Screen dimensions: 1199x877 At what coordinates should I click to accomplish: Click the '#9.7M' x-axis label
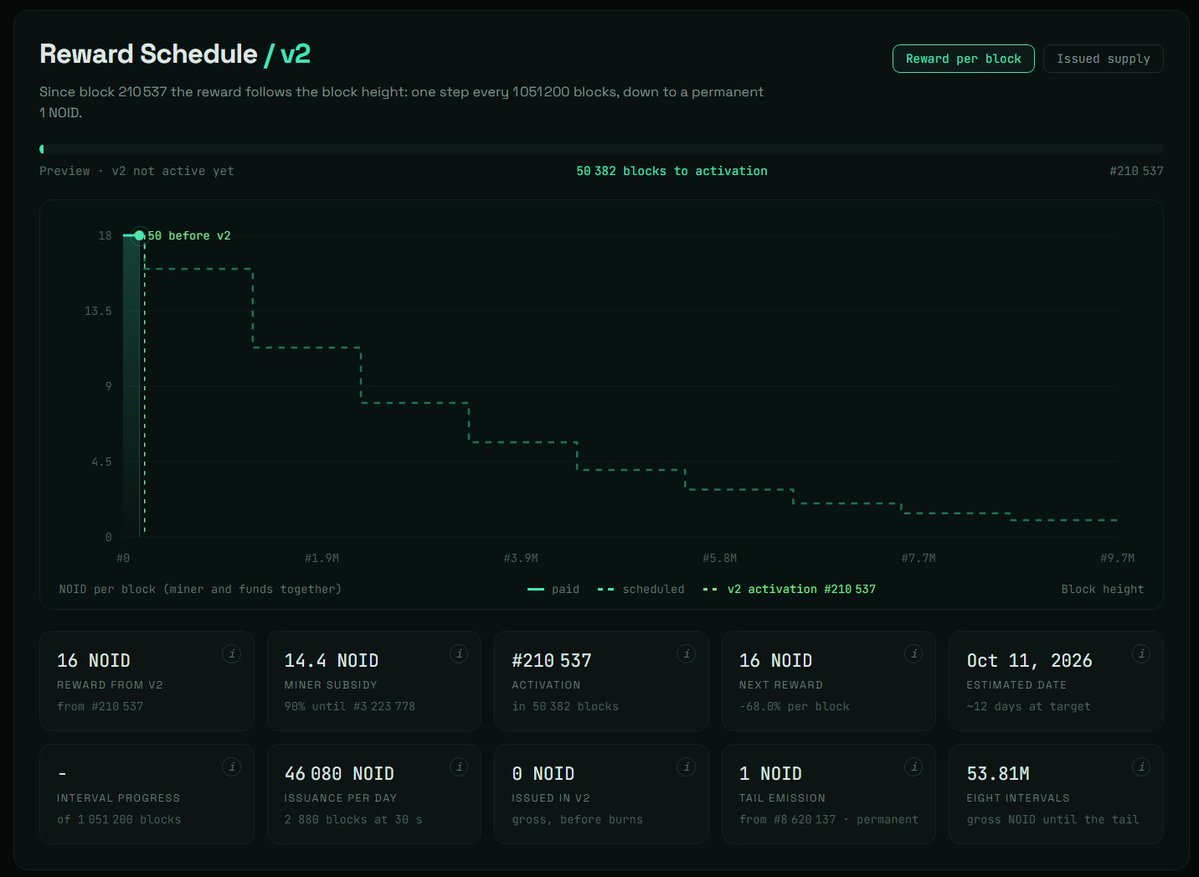click(x=1117, y=558)
